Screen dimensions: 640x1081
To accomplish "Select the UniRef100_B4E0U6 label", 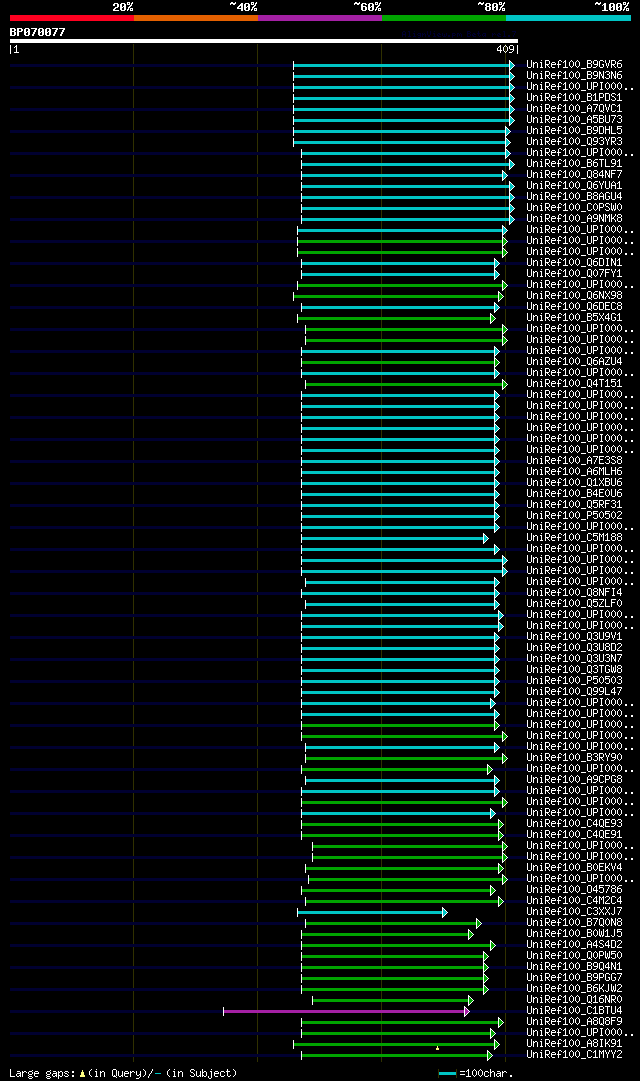I will point(574,494).
